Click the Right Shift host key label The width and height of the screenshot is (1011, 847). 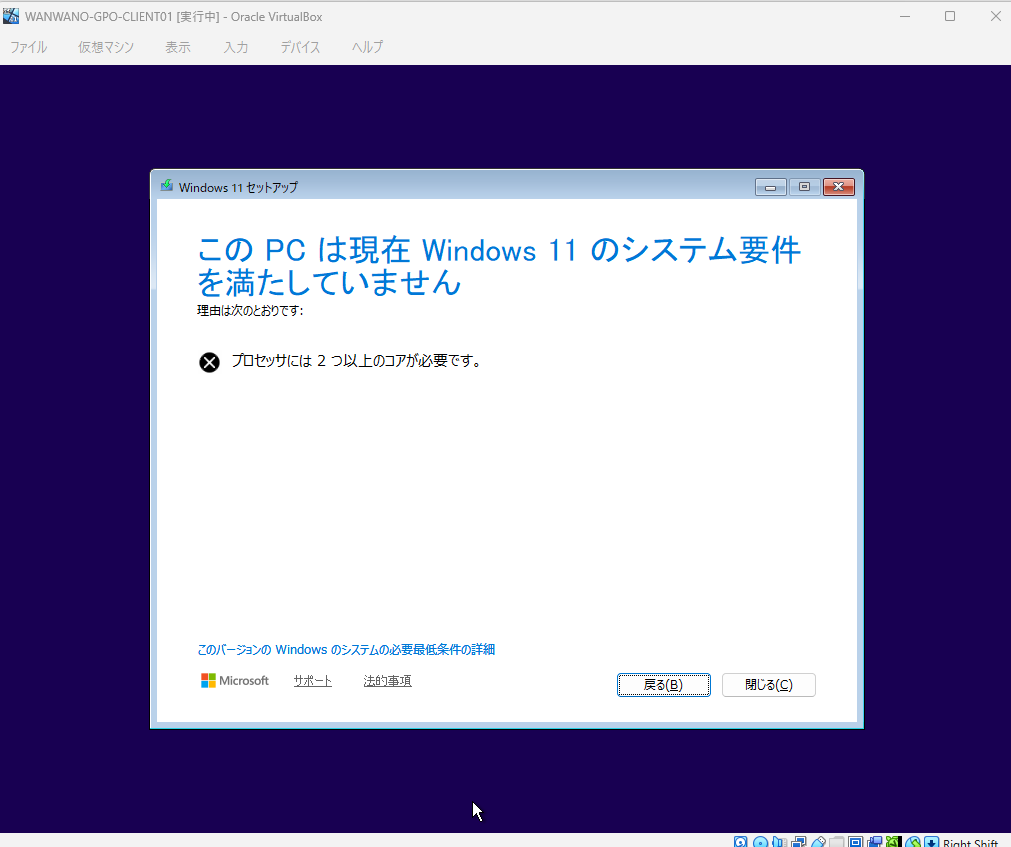970,842
